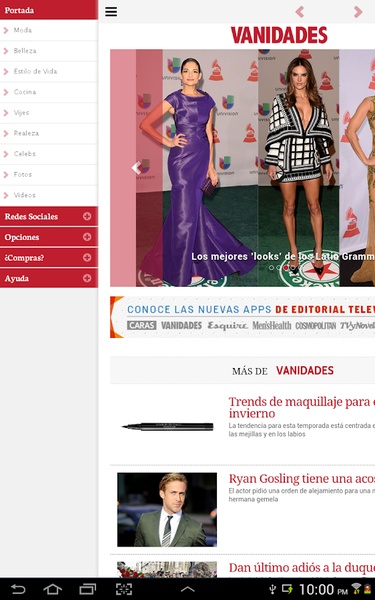This screenshot has height=600, width=375.
Task: Open Android recent apps button
Action: (x=88, y=589)
